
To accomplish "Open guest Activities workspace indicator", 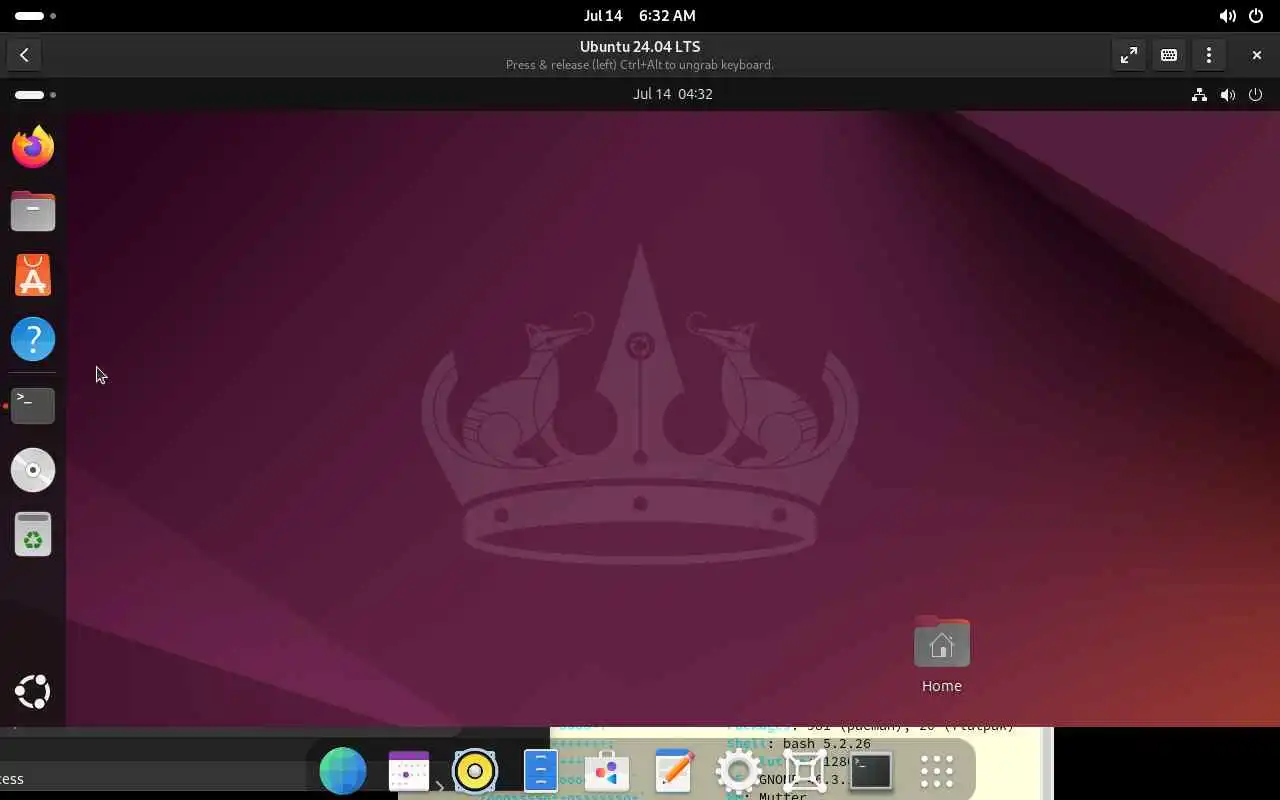I will tap(36, 94).
